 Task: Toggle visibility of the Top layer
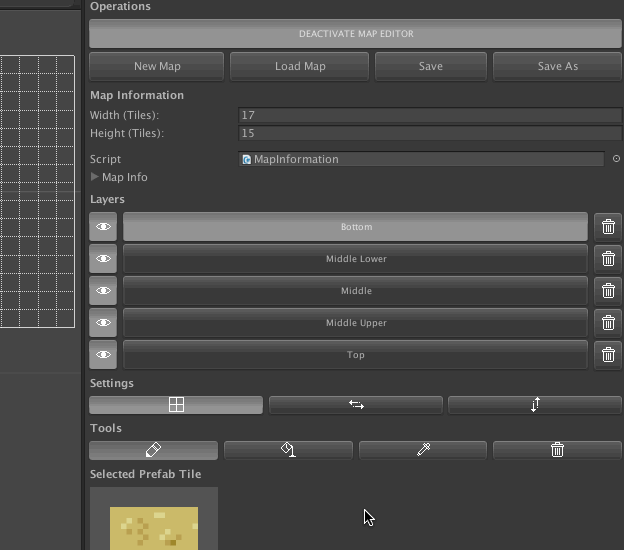[103, 355]
